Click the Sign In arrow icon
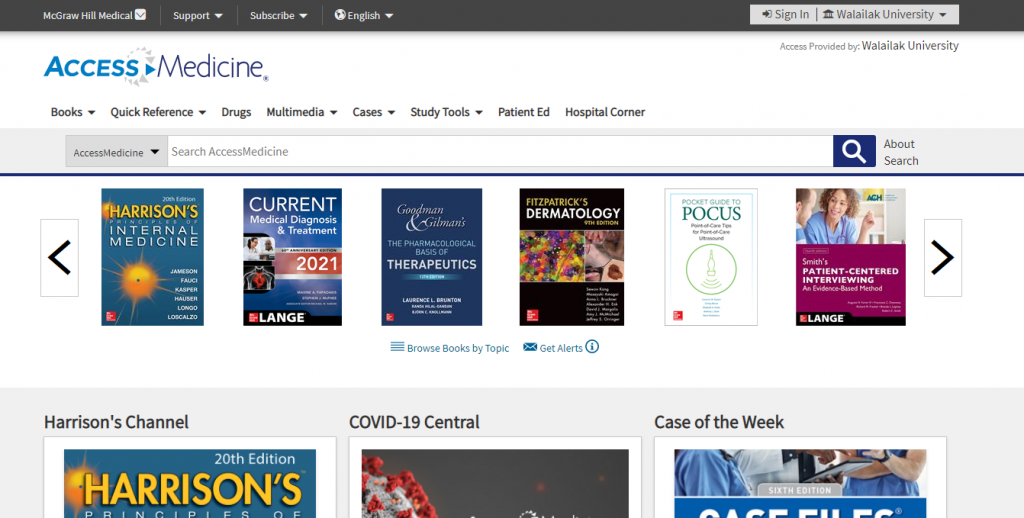Viewport: 1024px width, 518px height. [x=767, y=14]
